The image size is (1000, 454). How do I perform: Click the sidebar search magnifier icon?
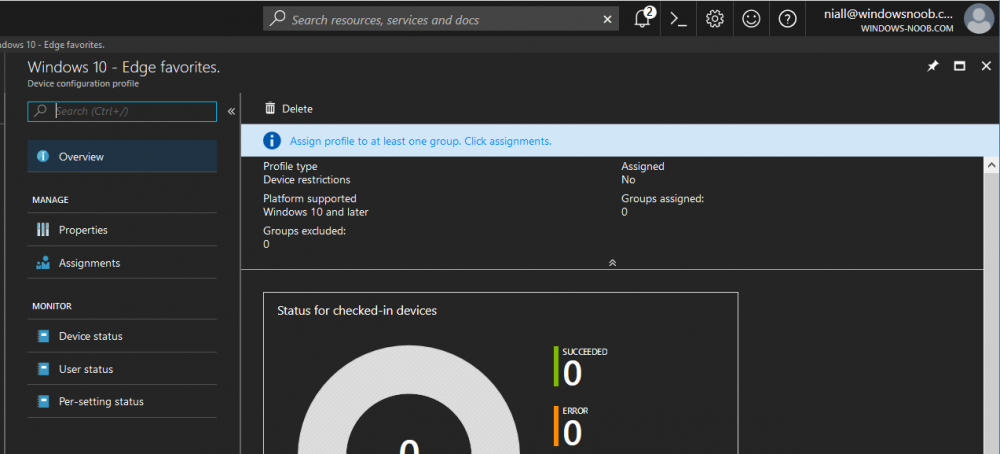click(40, 111)
